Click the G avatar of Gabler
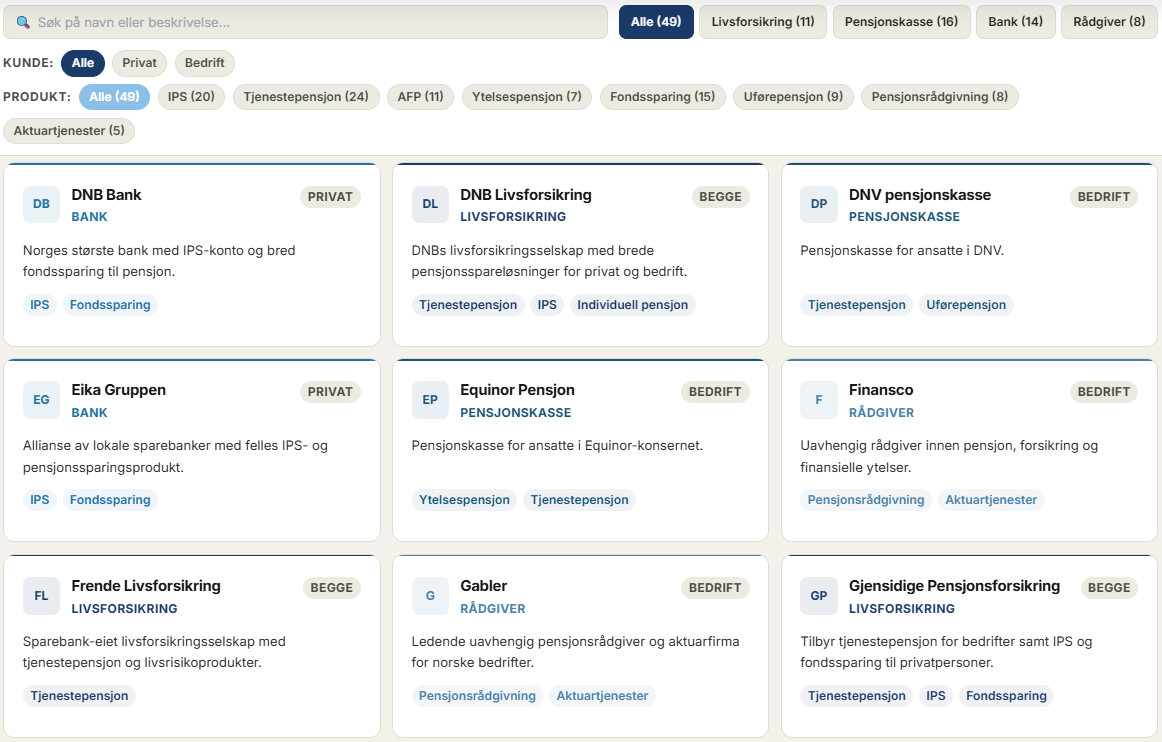This screenshot has height=742, width=1162. click(x=431, y=596)
